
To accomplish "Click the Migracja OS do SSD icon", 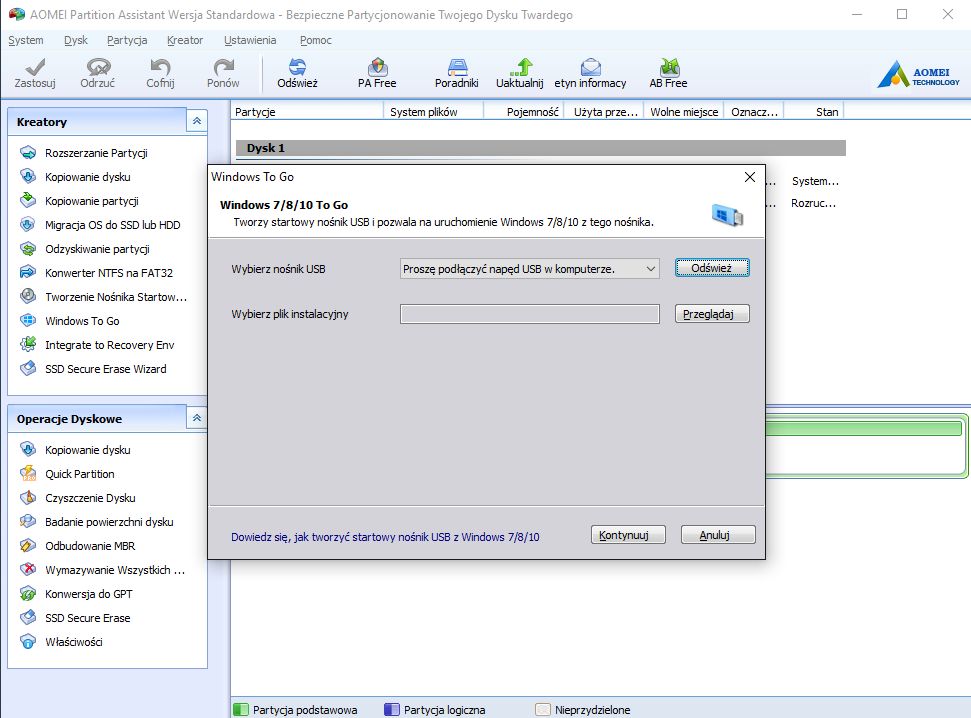I will pyautogui.click(x=28, y=224).
